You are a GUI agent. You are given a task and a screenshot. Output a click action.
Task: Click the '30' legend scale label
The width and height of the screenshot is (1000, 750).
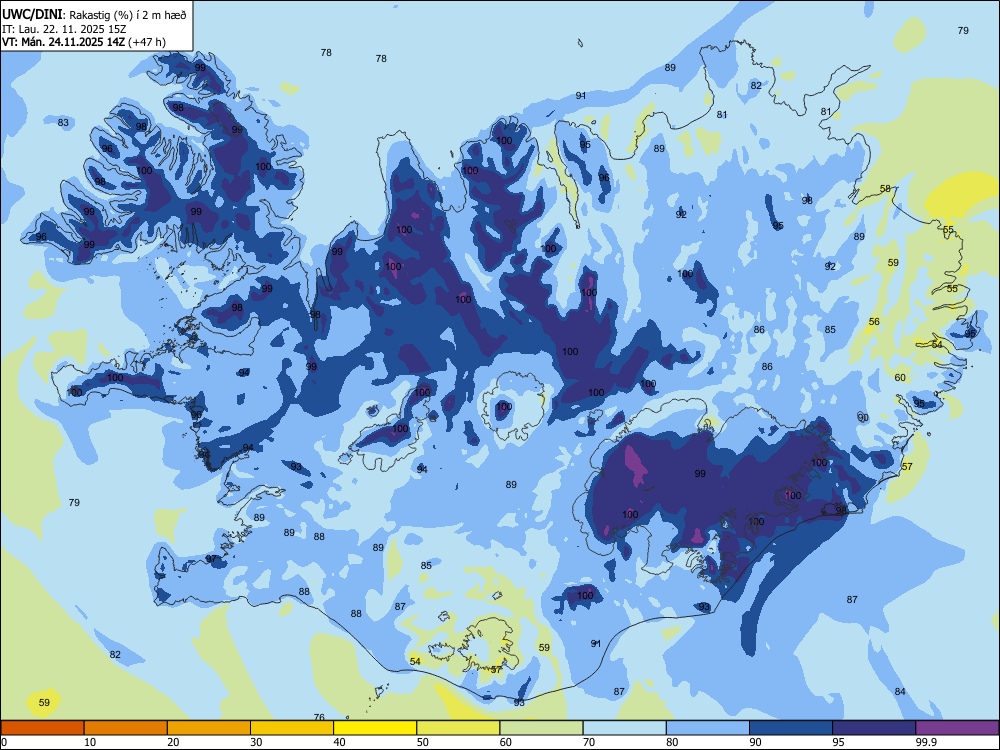click(x=256, y=742)
